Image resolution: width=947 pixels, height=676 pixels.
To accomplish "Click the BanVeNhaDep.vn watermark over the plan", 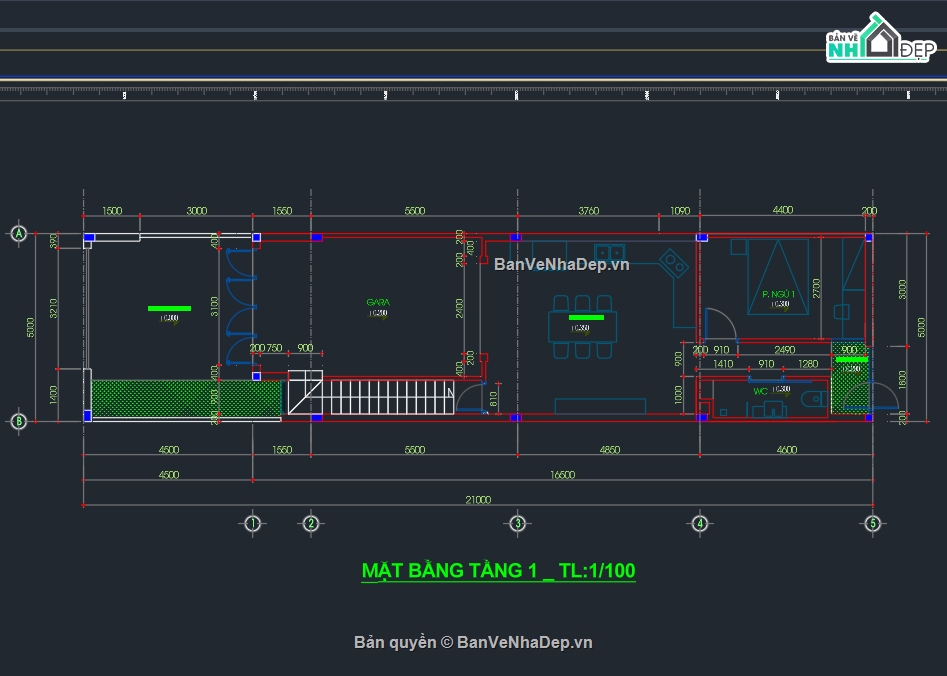I will tap(562, 265).
